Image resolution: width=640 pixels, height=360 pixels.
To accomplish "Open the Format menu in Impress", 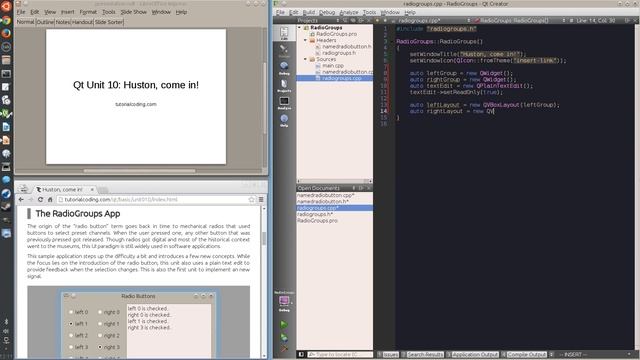I will pos(88,12).
